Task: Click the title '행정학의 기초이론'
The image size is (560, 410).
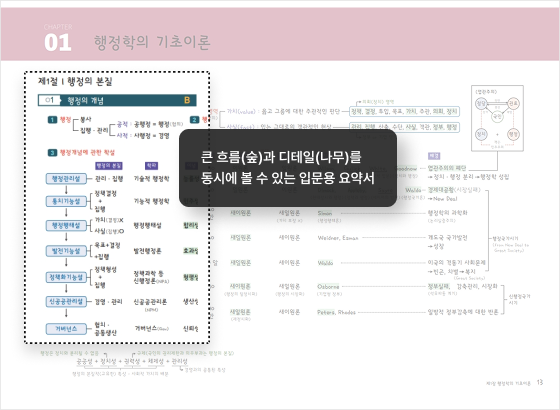Action: pos(152,42)
